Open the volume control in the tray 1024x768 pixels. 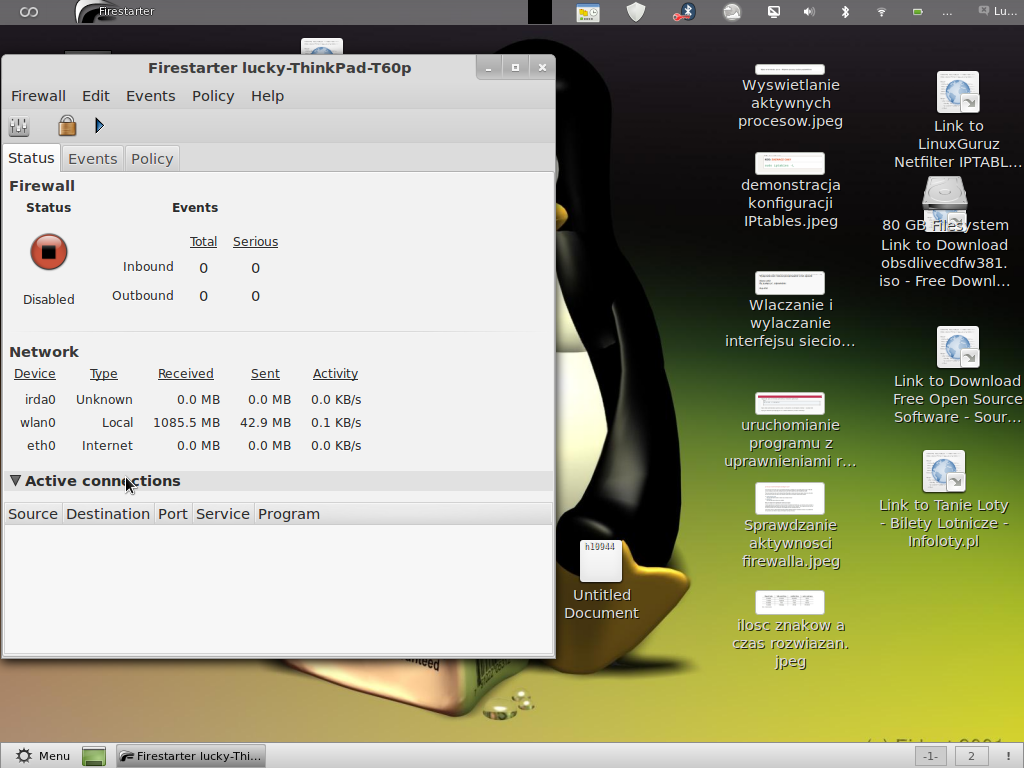[x=809, y=12]
